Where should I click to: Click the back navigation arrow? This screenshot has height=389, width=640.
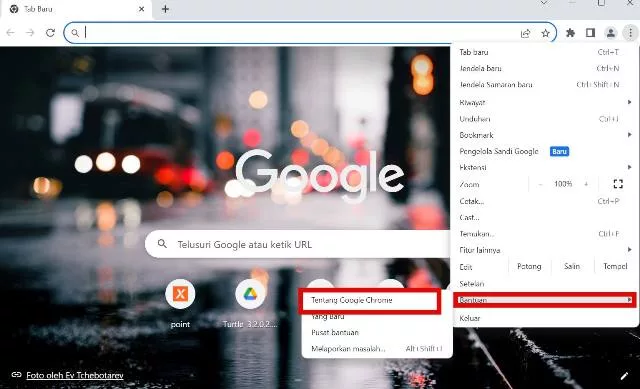click(x=11, y=33)
